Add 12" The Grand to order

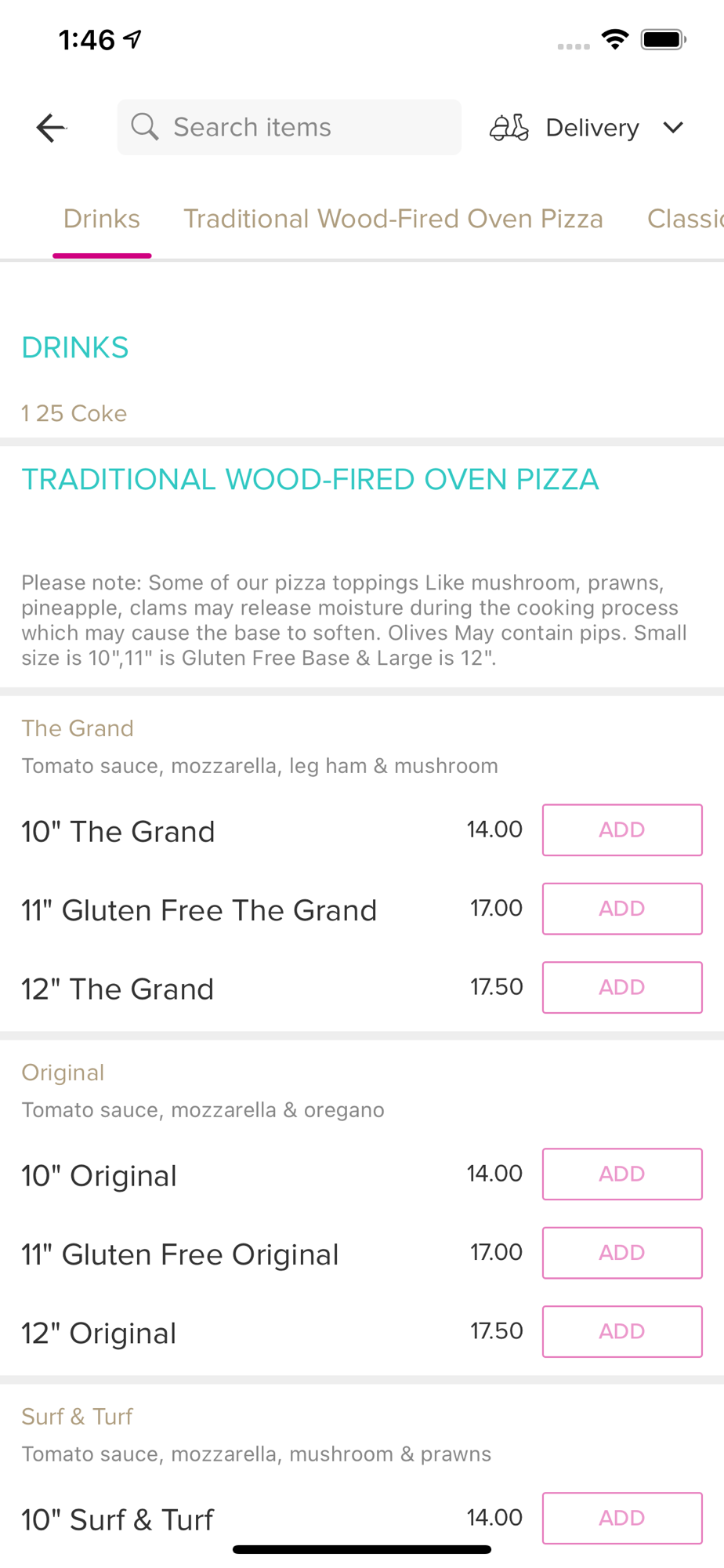[x=622, y=987]
